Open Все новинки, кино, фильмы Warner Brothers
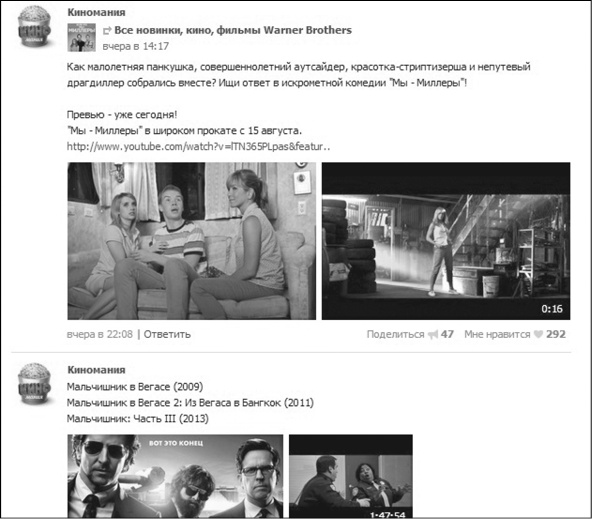The width and height of the screenshot is (592, 519). click(x=233, y=30)
